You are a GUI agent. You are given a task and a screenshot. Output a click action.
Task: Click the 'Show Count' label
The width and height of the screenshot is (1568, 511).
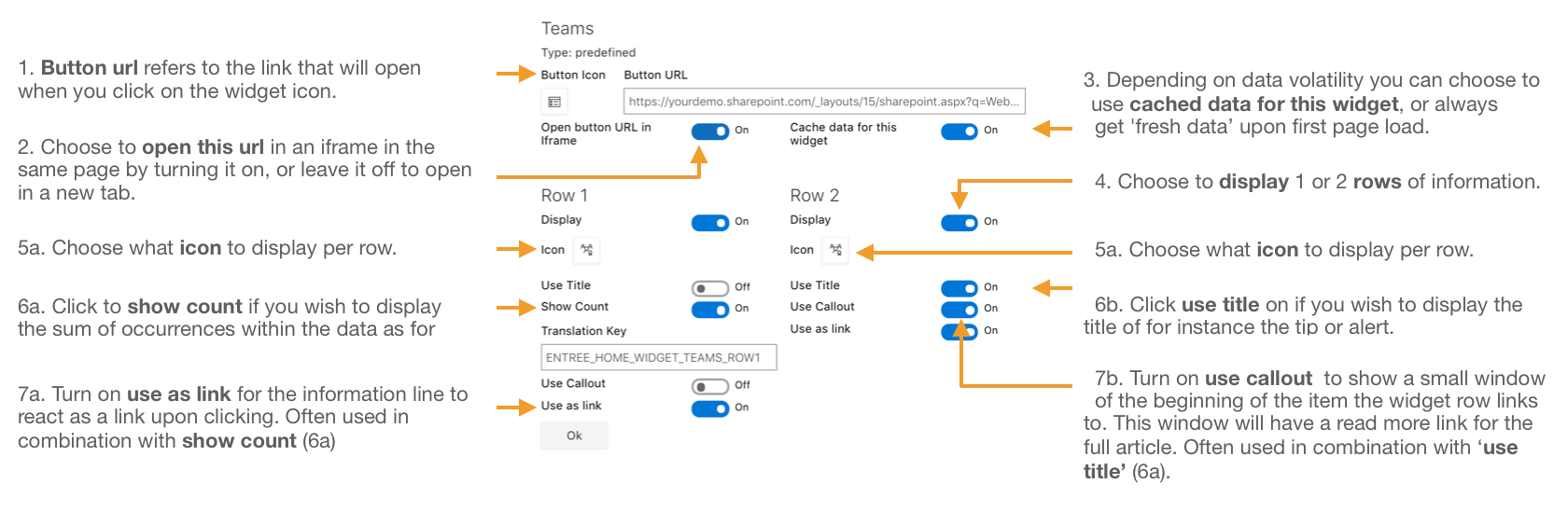(575, 307)
